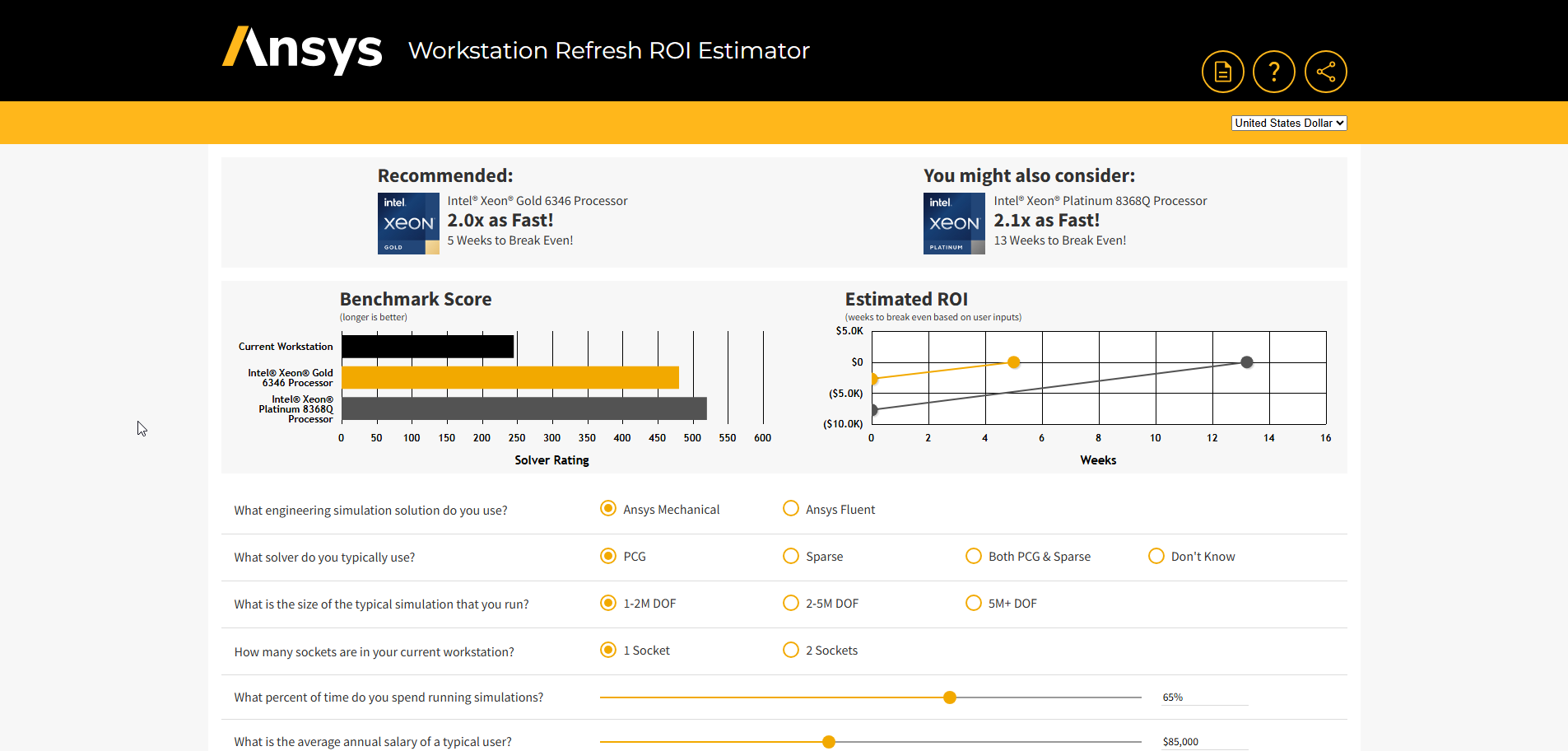Open the help question mark icon
Image resolution: width=1568 pixels, height=751 pixels.
click(x=1274, y=72)
